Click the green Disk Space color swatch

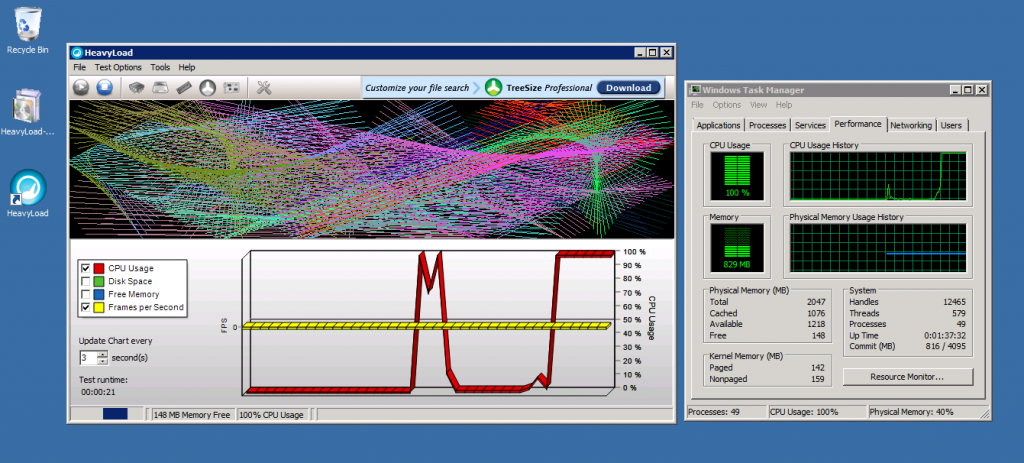(x=99, y=281)
